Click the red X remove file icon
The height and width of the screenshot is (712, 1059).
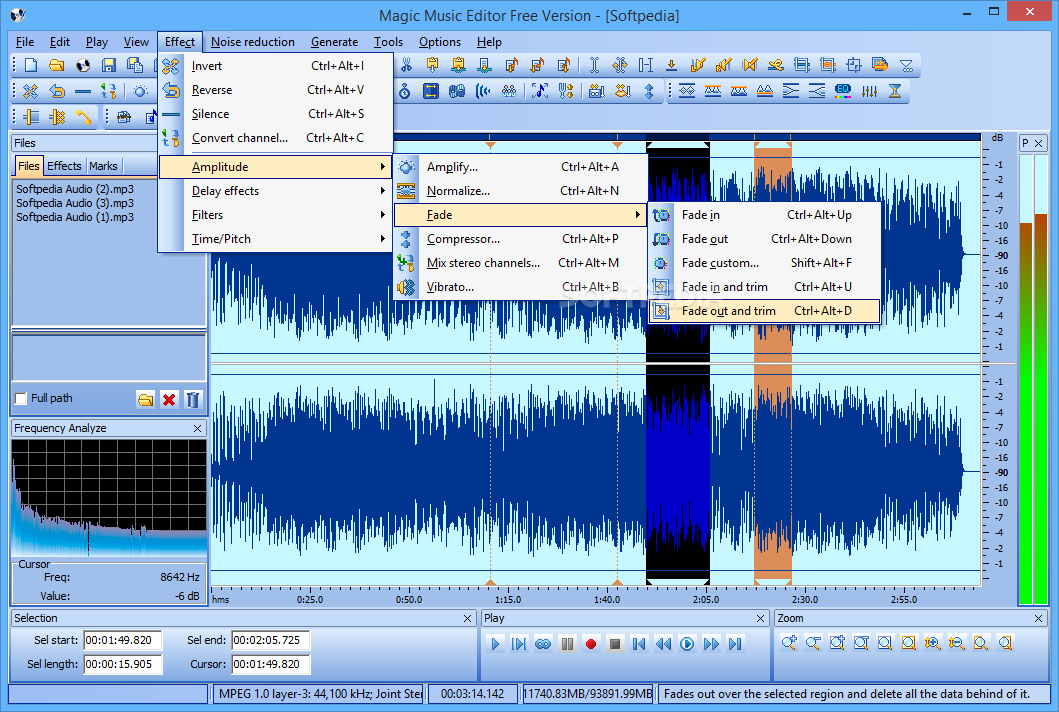(169, 399)
